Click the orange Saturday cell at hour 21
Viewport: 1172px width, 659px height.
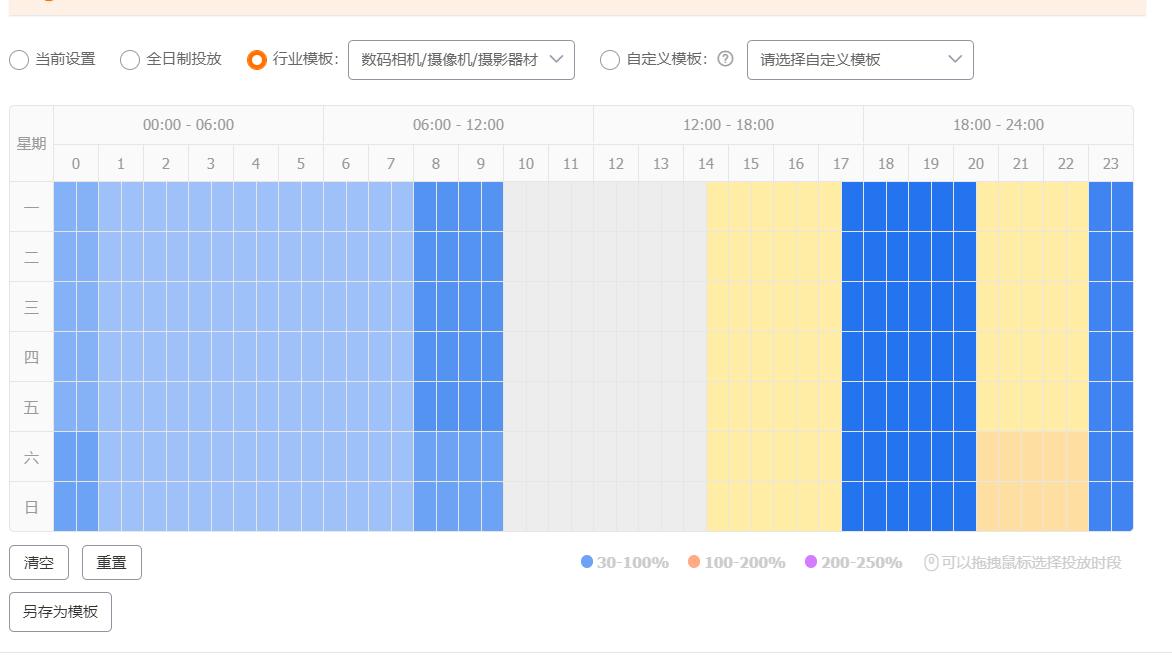pos(1020,456)
